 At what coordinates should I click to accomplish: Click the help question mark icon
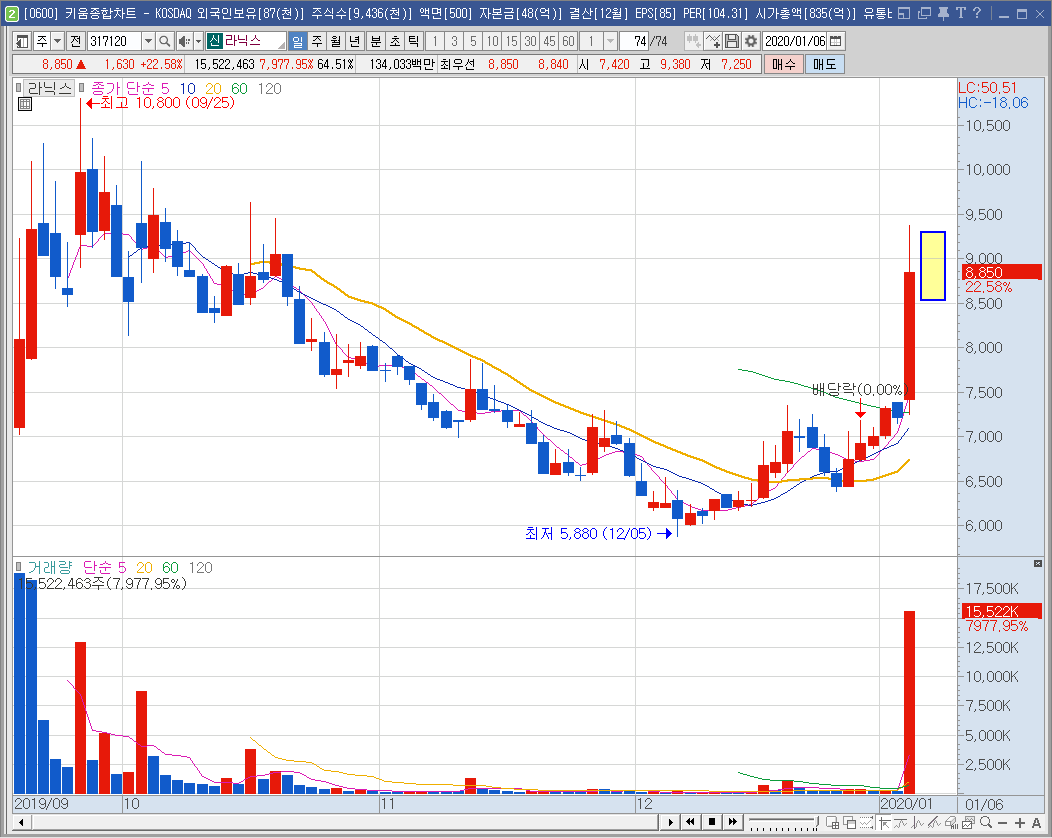coord(977,13)
